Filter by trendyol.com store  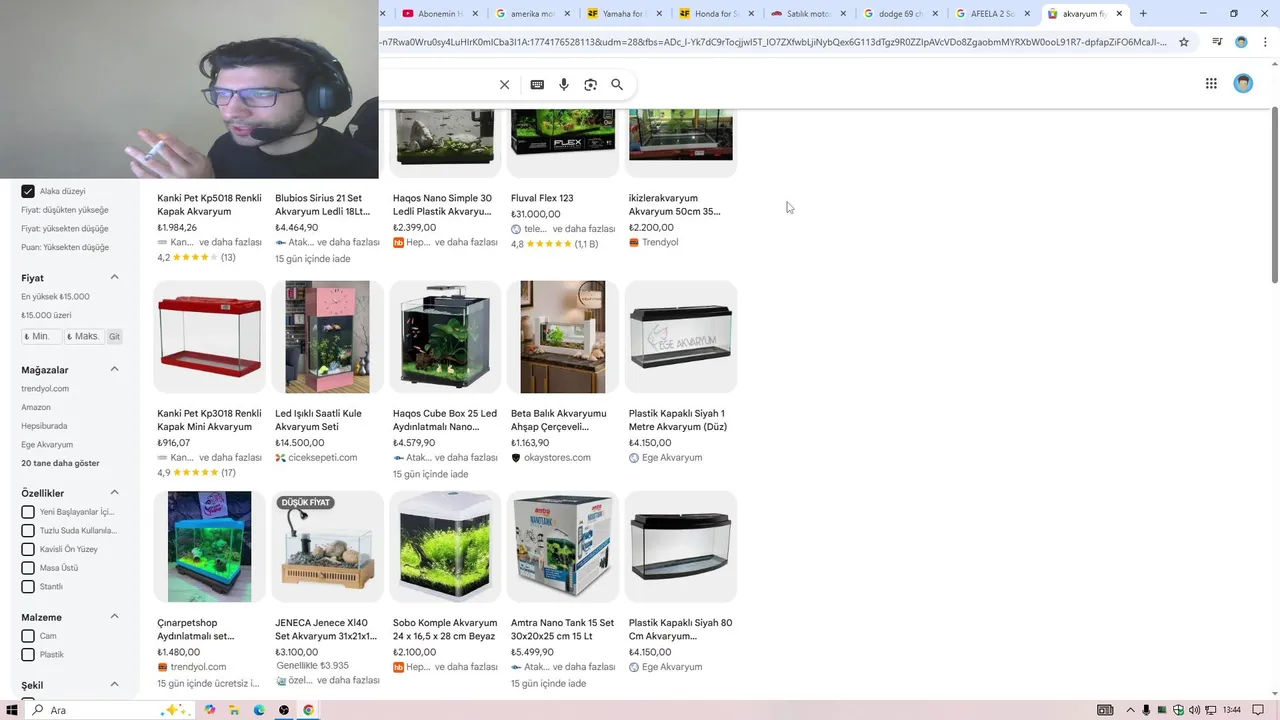click(x=45, y=388)
